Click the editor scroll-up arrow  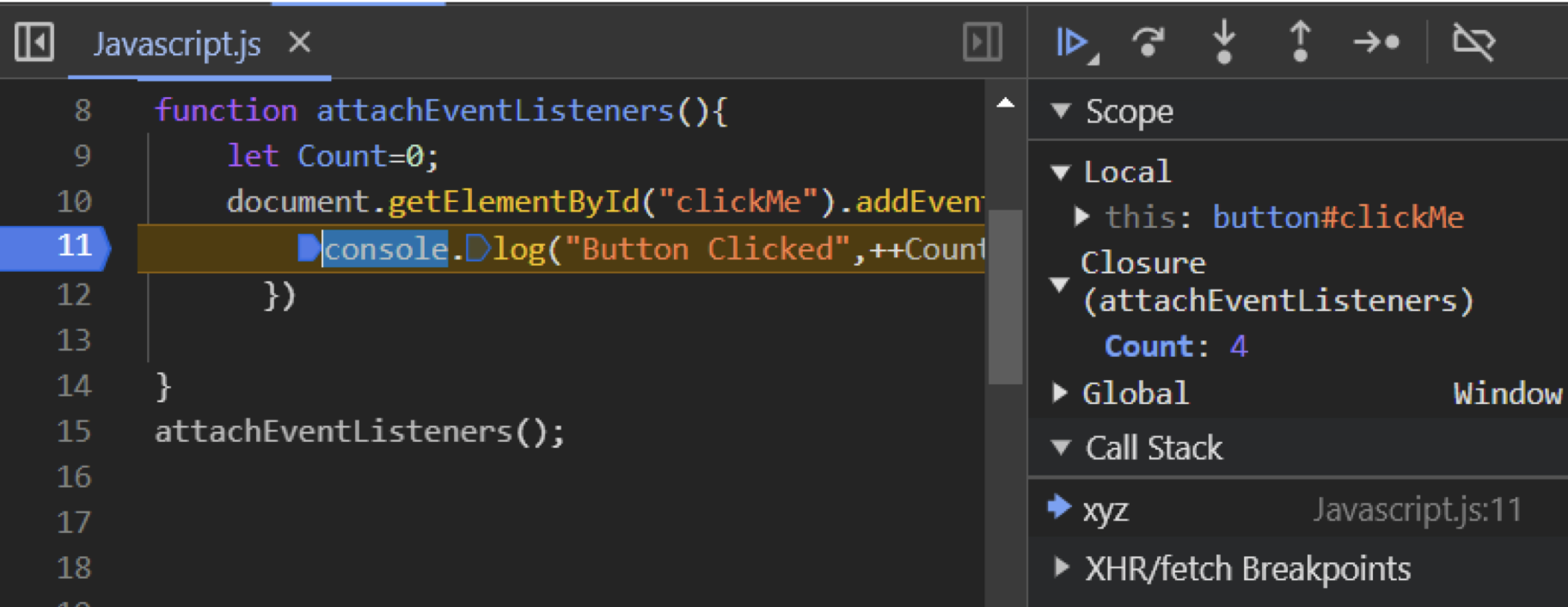[1005, 103]
